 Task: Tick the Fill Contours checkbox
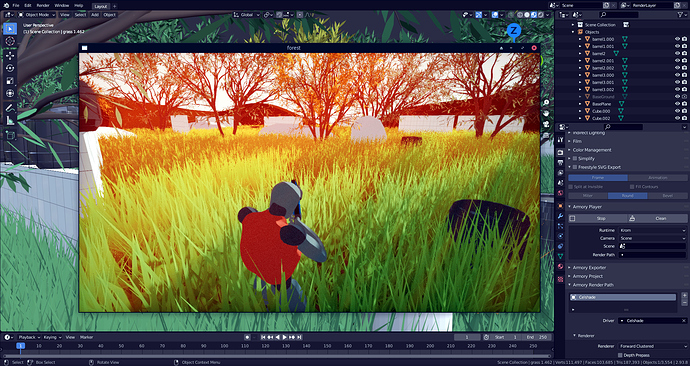click(x=632, y=187)
